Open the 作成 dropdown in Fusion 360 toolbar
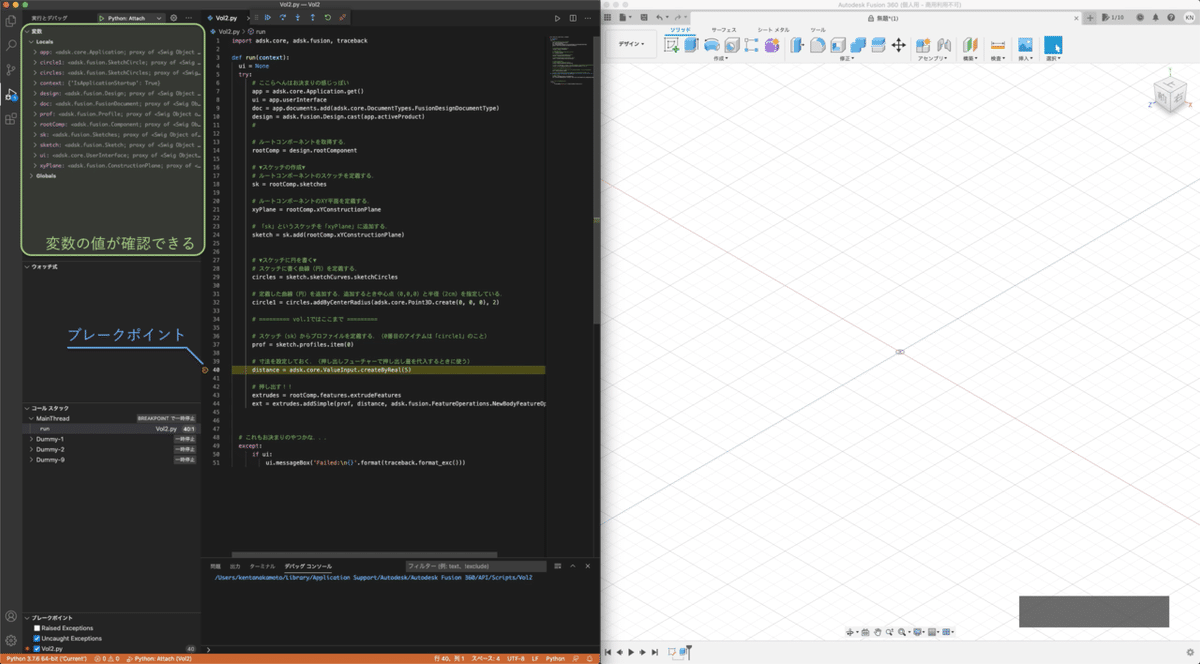The width and height of the screenshot is (1200, 664). 719,58
